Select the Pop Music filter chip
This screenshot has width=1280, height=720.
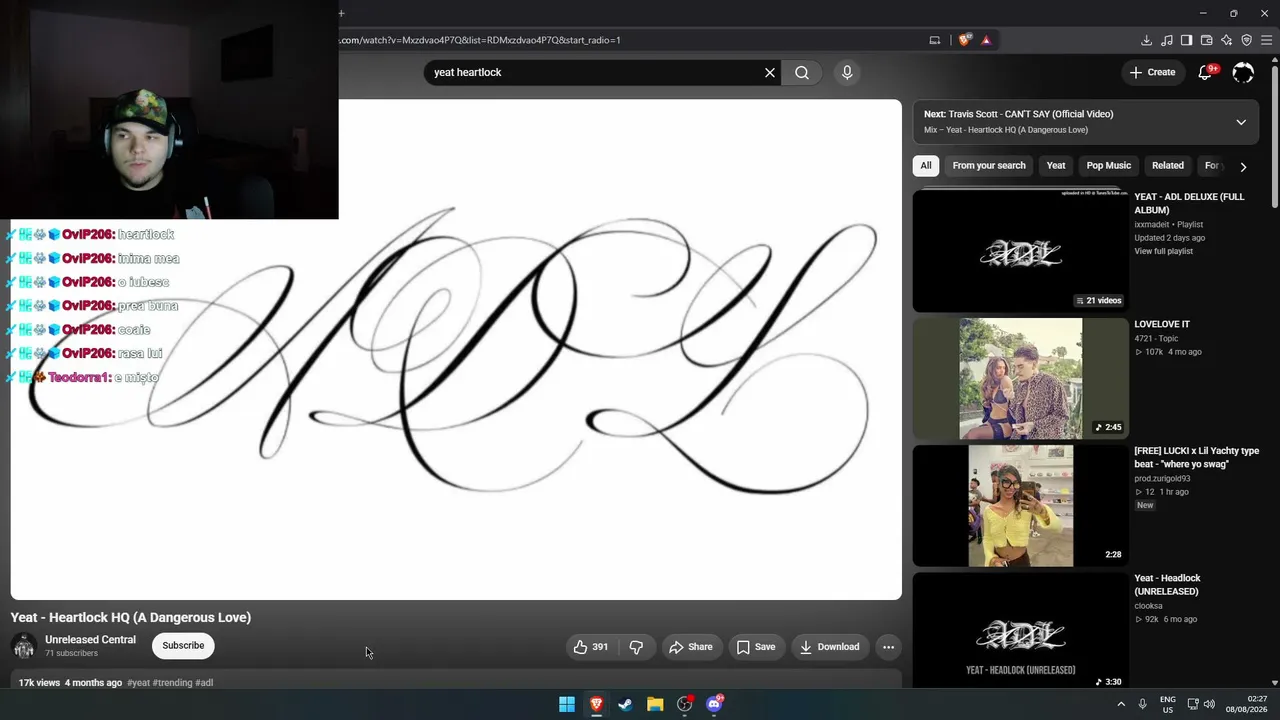pos(1109,166)
